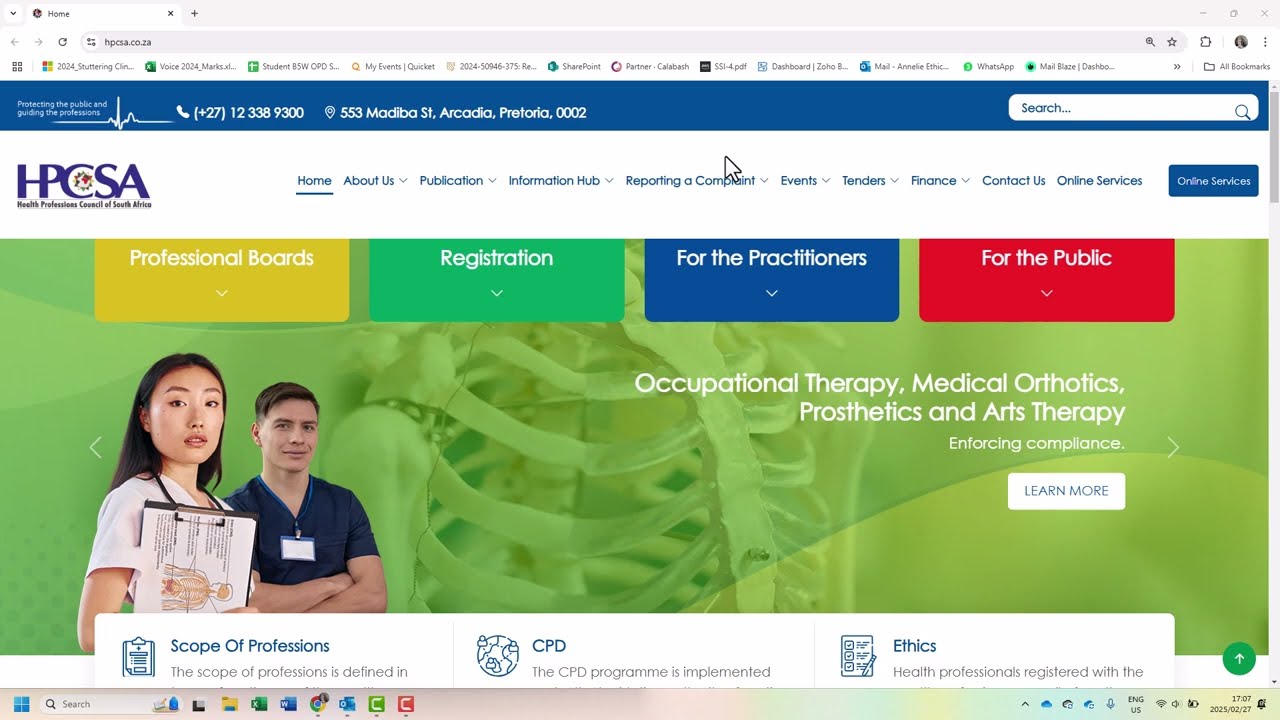1280x720 pixels.
Task: Open File Explorer from the taskbar
Action: pos(229,704)
